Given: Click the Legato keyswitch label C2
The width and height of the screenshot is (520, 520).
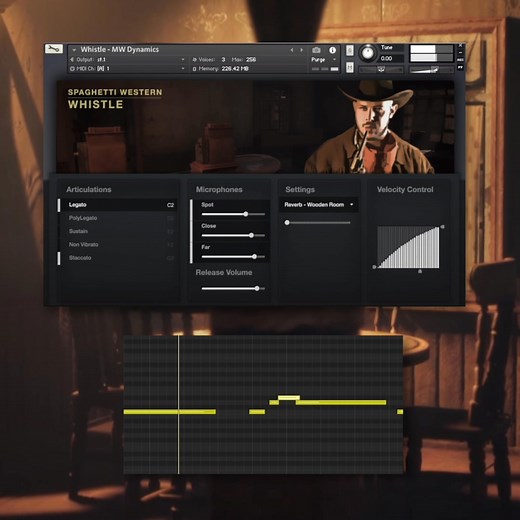Looking at the screenshot, I should [170, 205].
